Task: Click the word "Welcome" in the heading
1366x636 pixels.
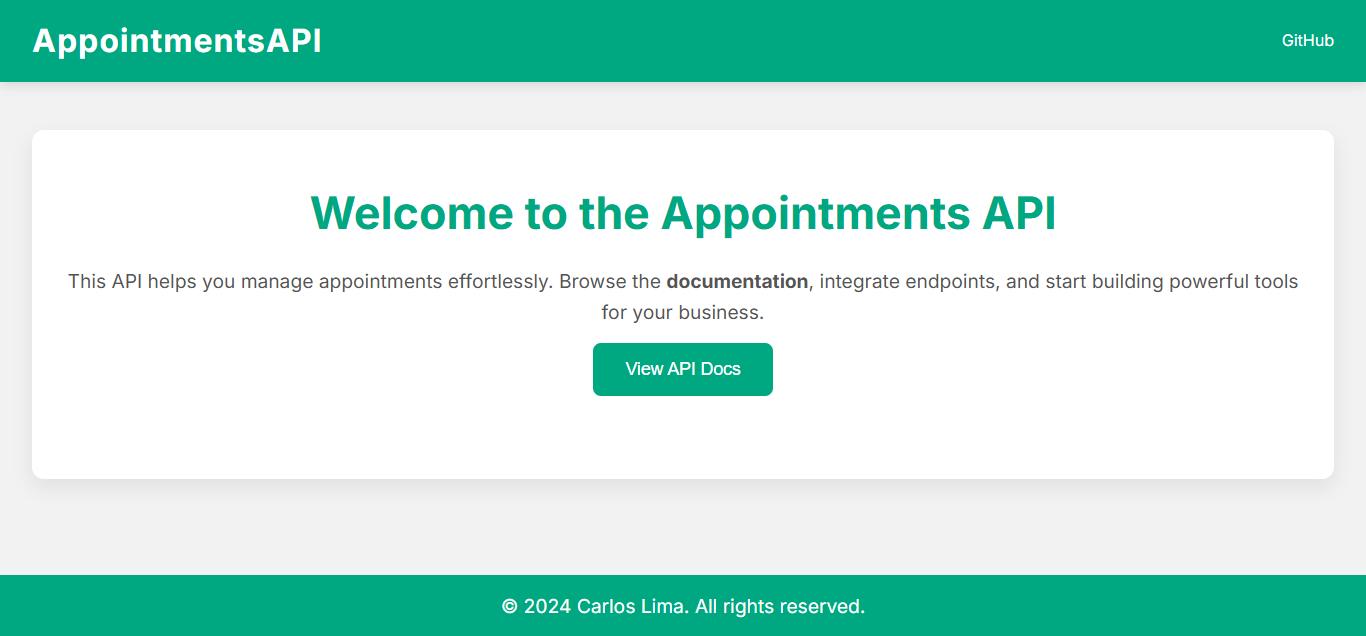Action: tap(410, 213)
